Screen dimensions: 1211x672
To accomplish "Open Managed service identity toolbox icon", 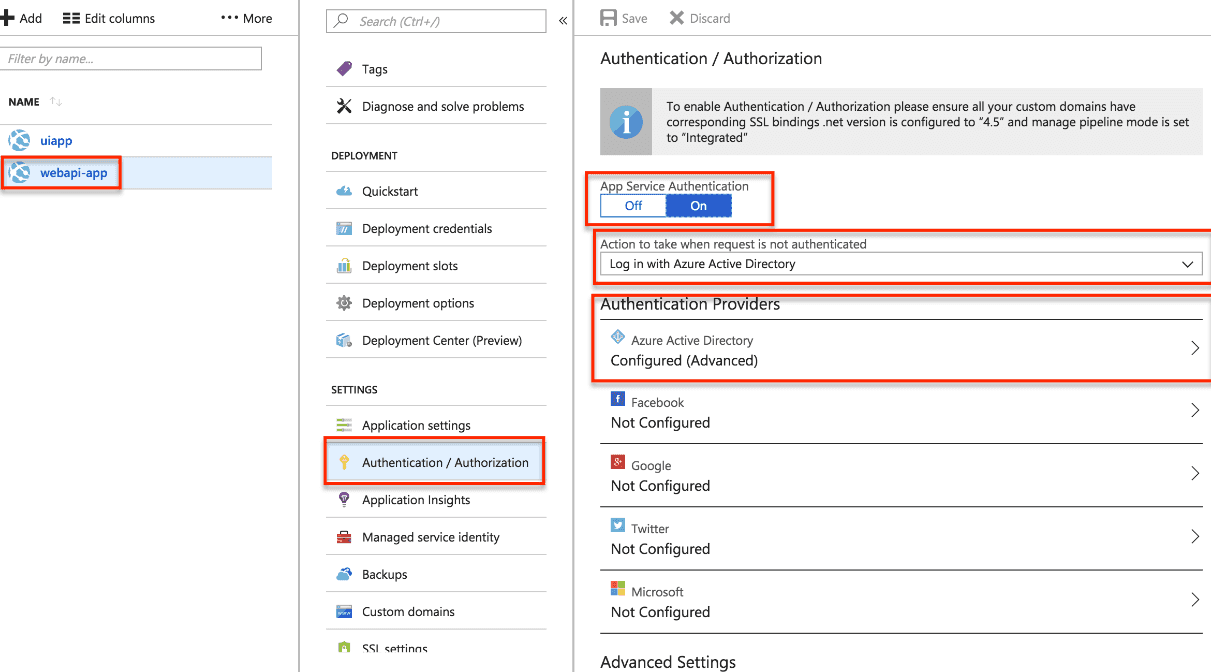I will pos(344,537).
